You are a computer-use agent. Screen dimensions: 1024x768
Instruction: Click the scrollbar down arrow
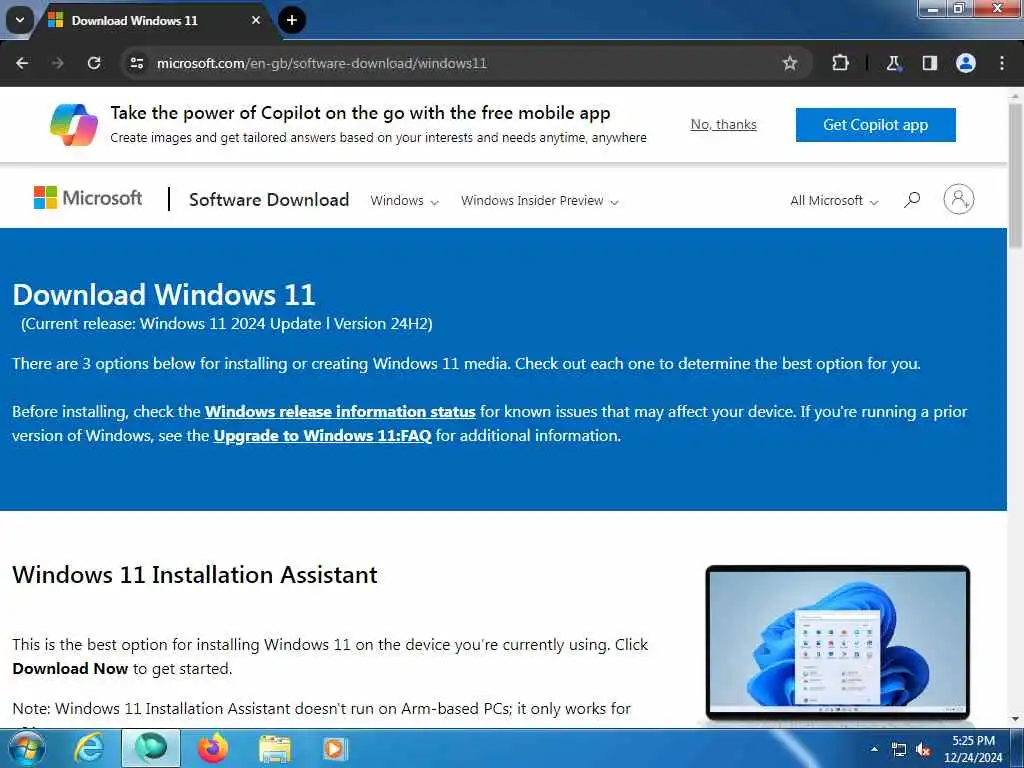pyautogui.click(x=1015, y=719)
